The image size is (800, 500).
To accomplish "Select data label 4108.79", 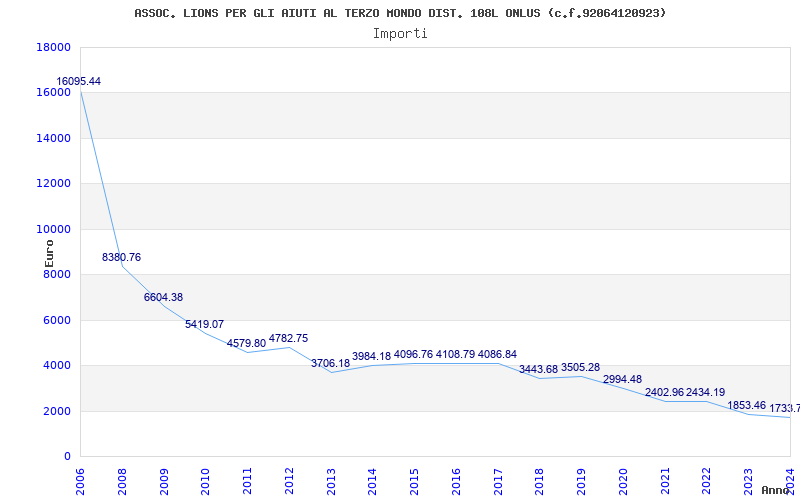I will coord(455,354).
